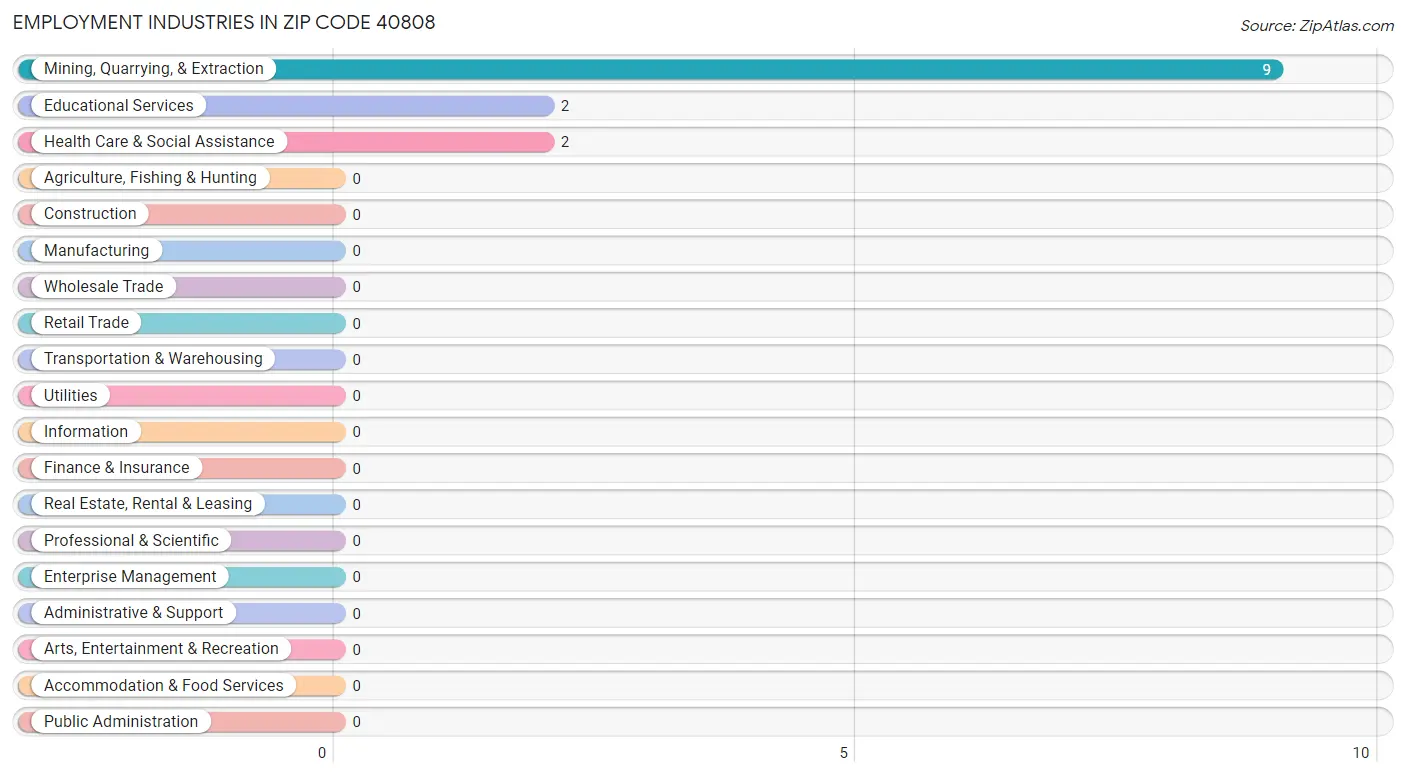Click the Information label
Viewport: 1406px width, 776px height.
click(x=86, y=432)
